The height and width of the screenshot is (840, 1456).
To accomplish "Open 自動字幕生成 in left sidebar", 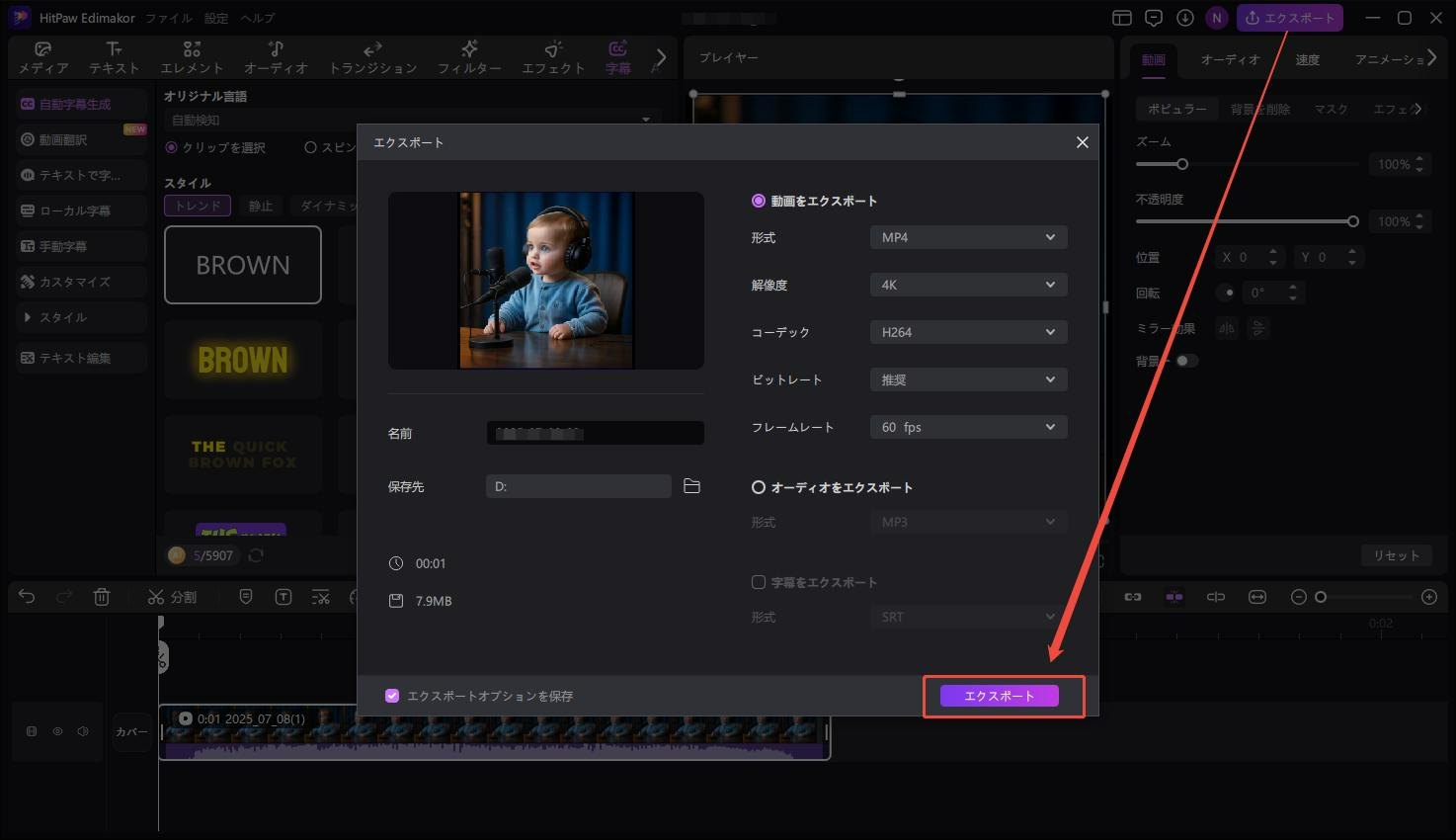I will (x=81, y=104).
